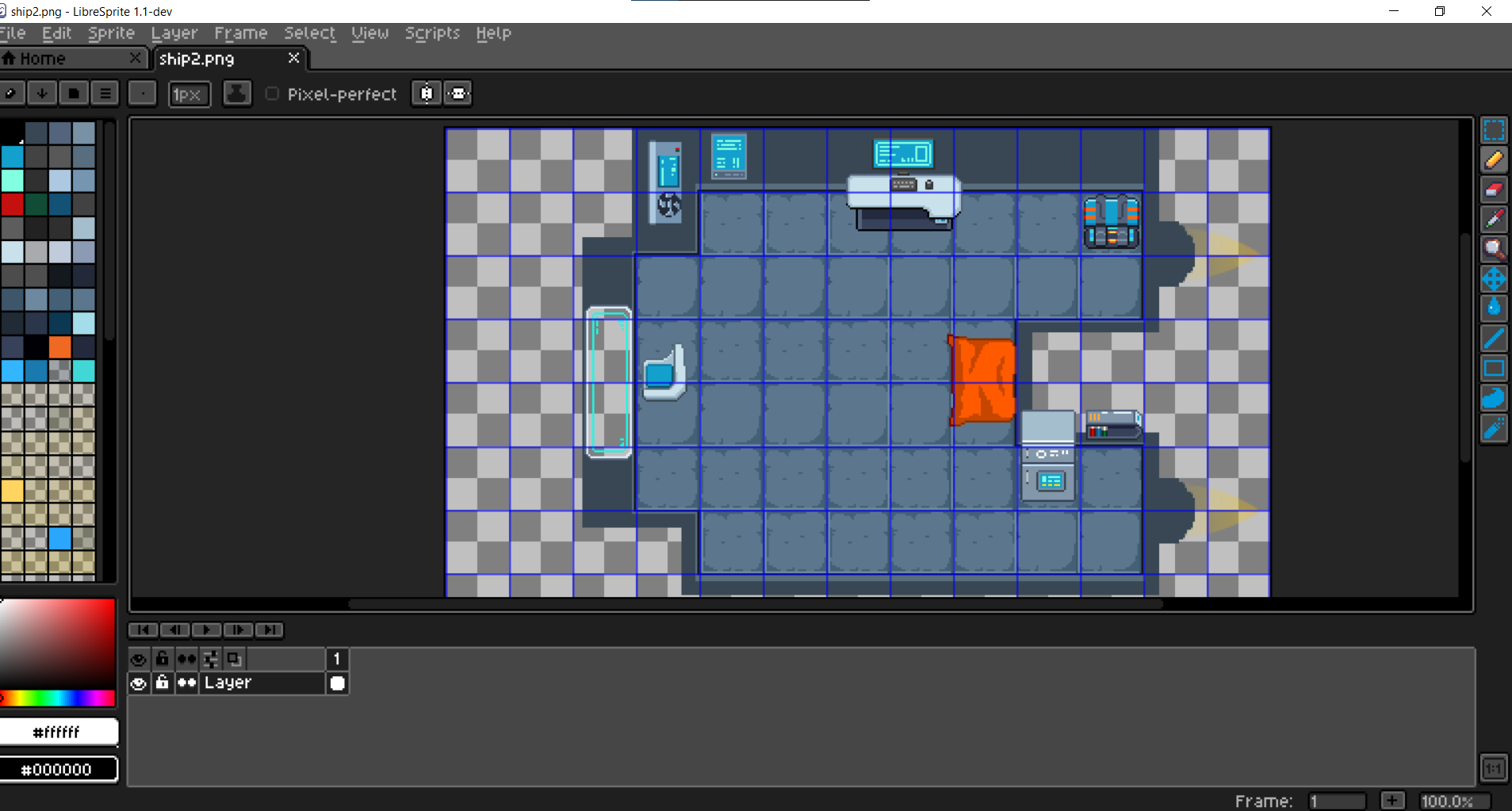Open the View menu
Screen dimensions: 1512x811
[x=369, y=33]
